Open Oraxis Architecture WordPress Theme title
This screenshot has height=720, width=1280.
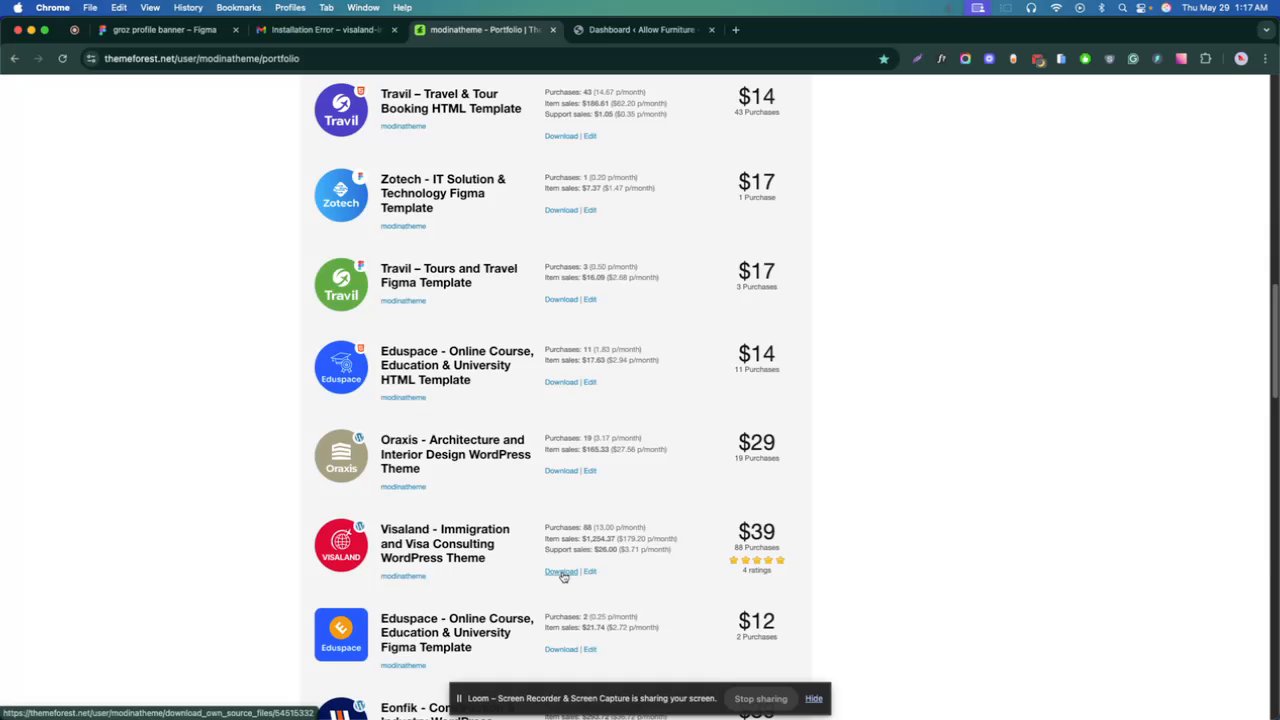coord(456,454)
